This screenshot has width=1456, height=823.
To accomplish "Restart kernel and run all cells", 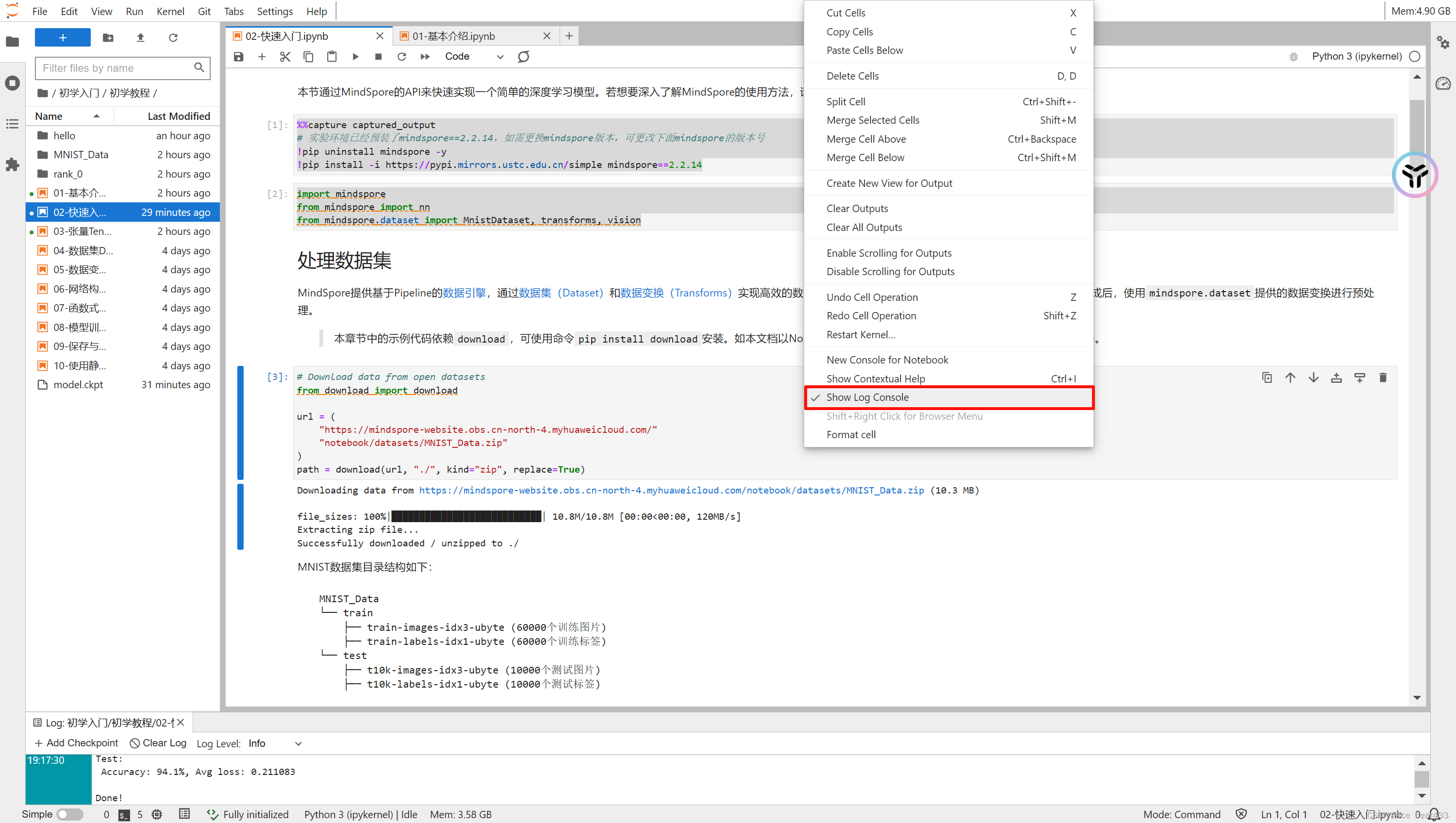I will [x=425, y=56].
